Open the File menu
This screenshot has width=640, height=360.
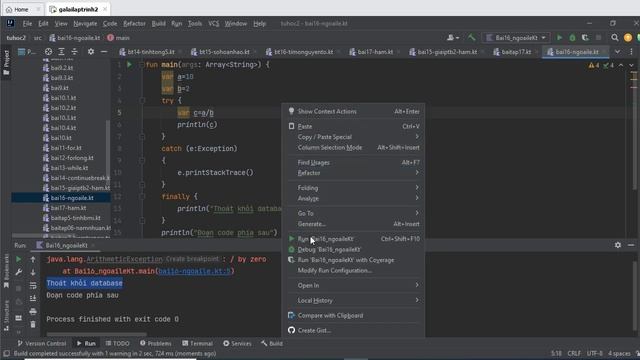coord(27,24)
